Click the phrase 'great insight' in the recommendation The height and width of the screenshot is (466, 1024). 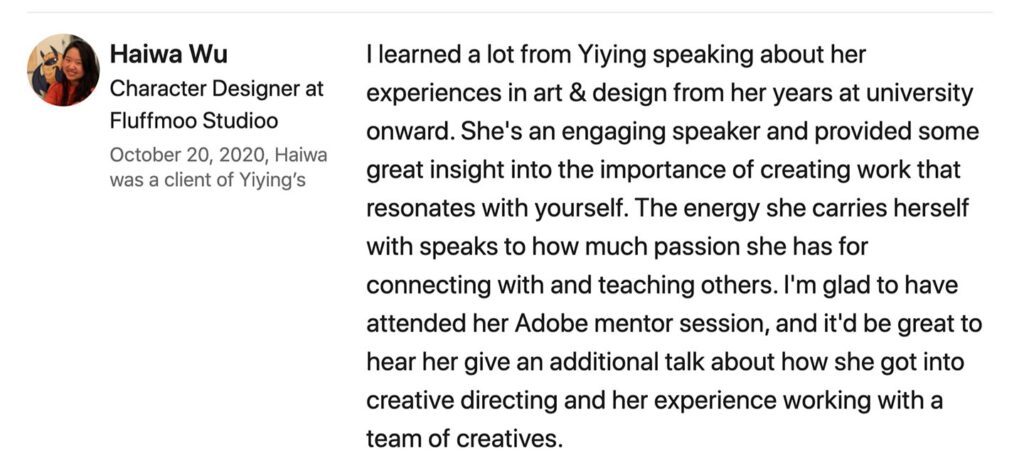[x=435, y=171]
